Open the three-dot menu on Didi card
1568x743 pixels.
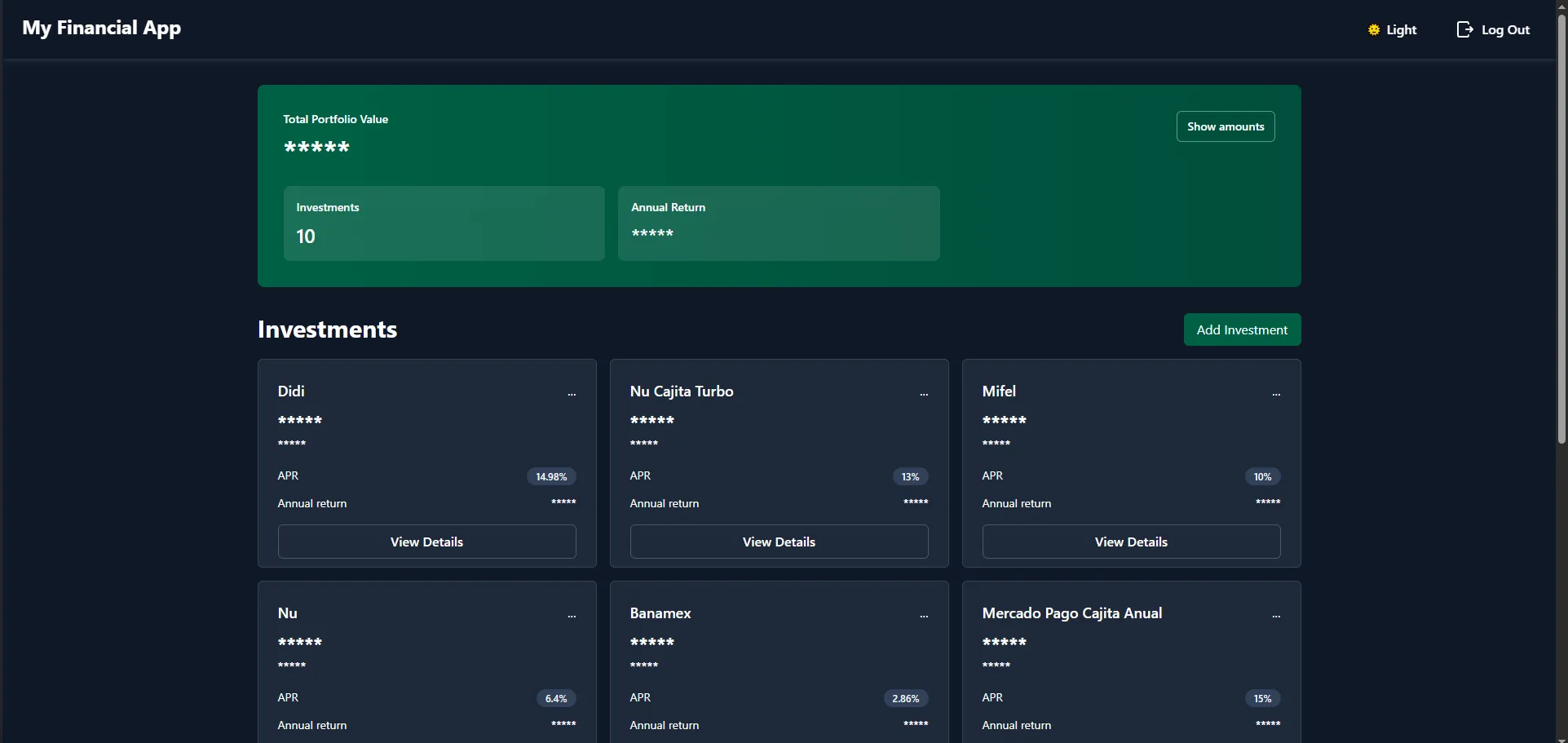point(572,394)
